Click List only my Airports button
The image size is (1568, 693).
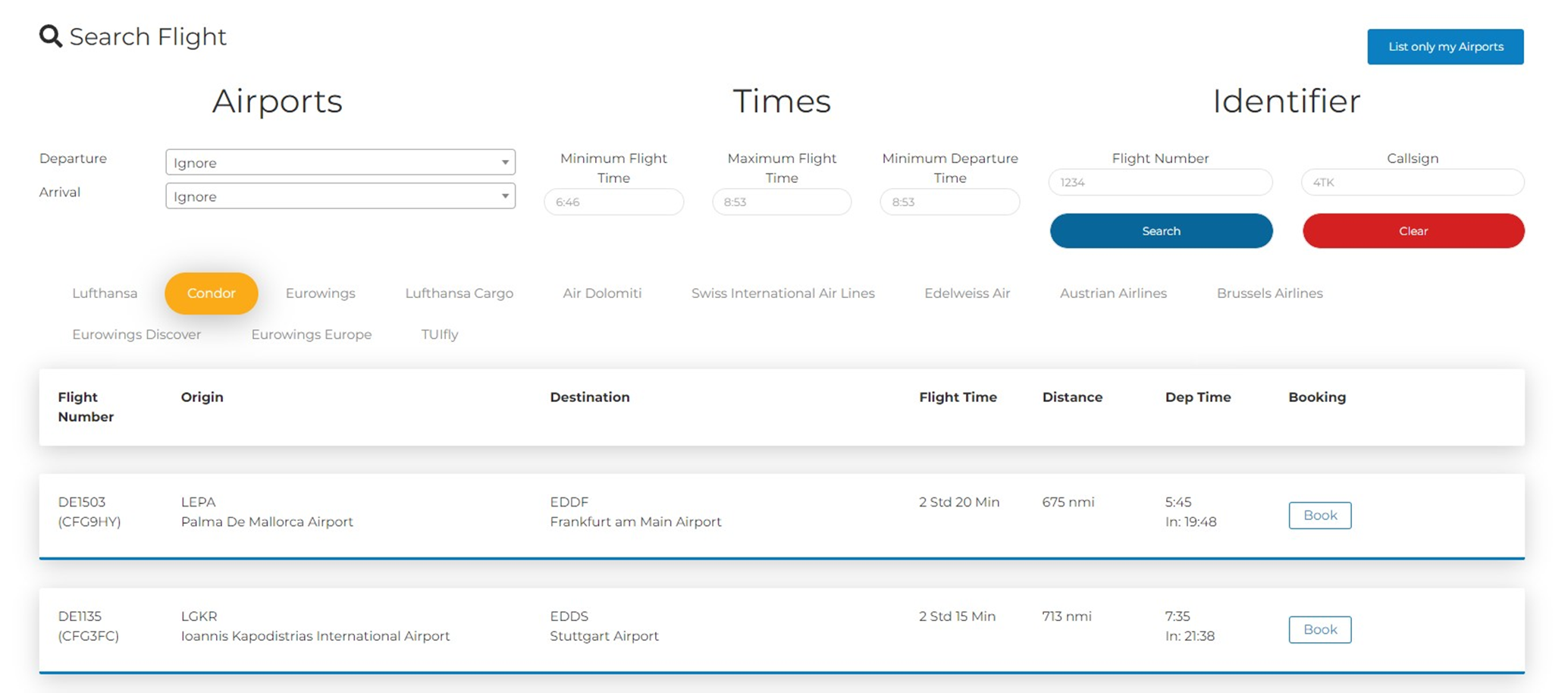1444,47
